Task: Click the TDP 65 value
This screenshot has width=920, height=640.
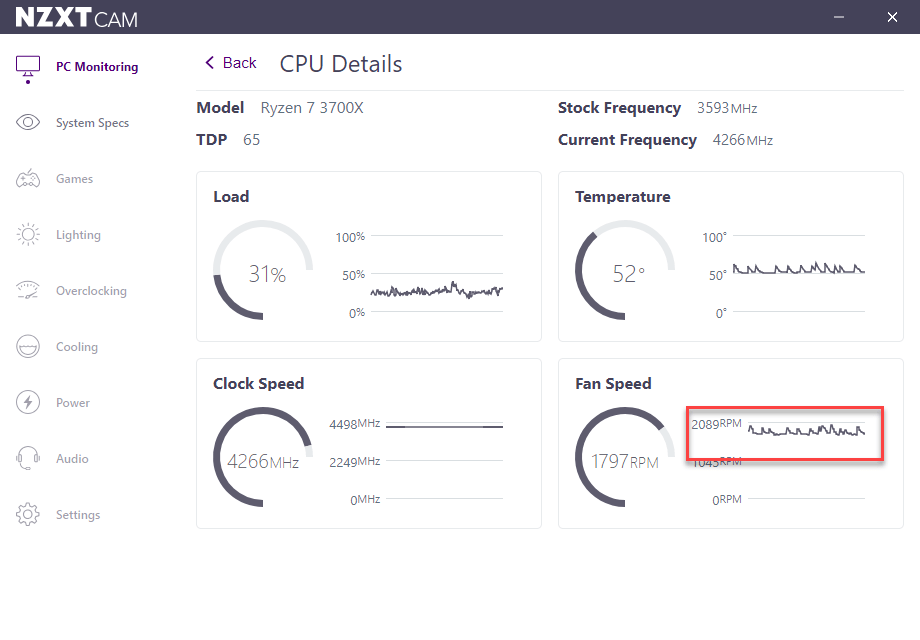Action: coord(250,139)
